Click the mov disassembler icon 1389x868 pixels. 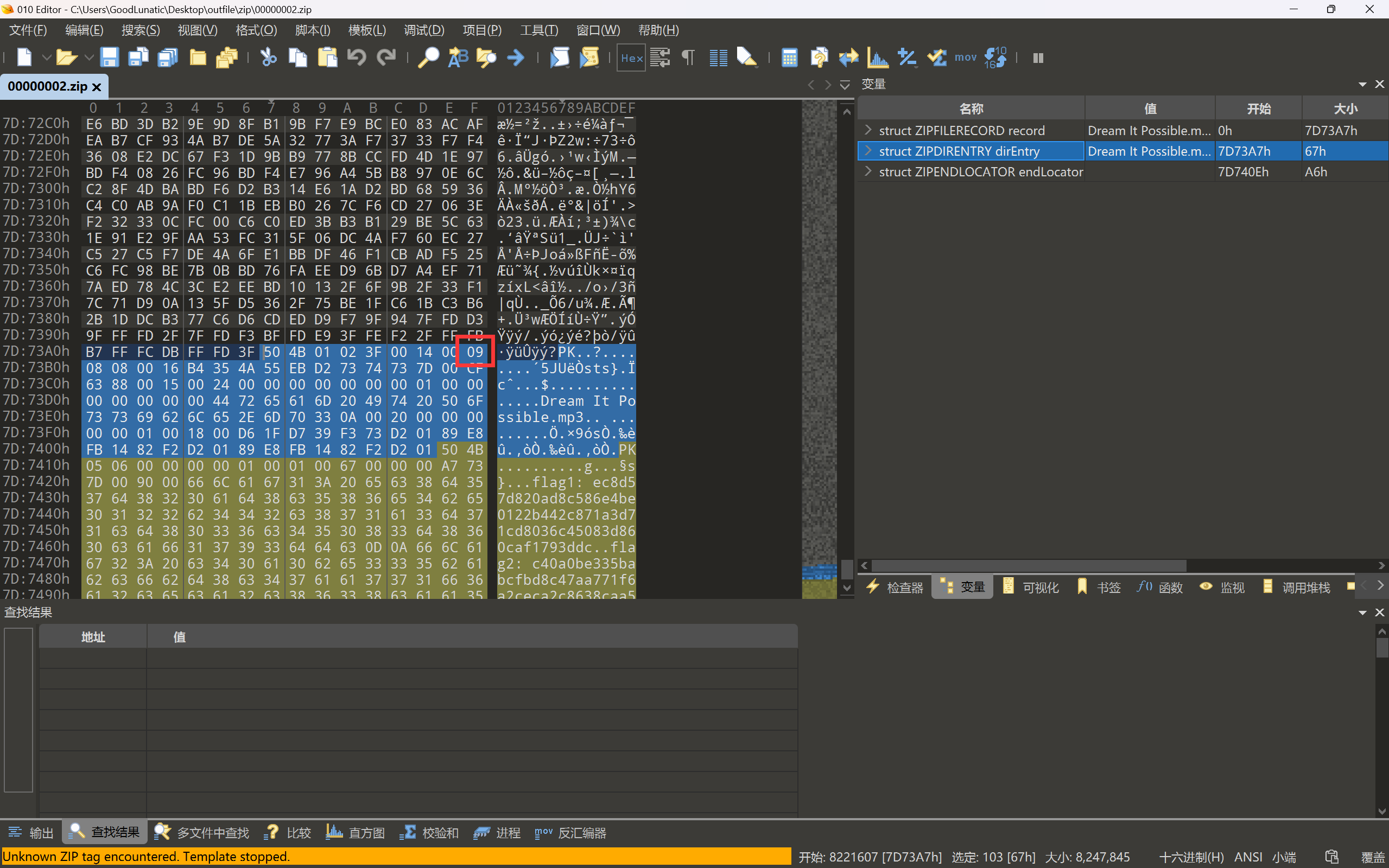click(965, 58)
